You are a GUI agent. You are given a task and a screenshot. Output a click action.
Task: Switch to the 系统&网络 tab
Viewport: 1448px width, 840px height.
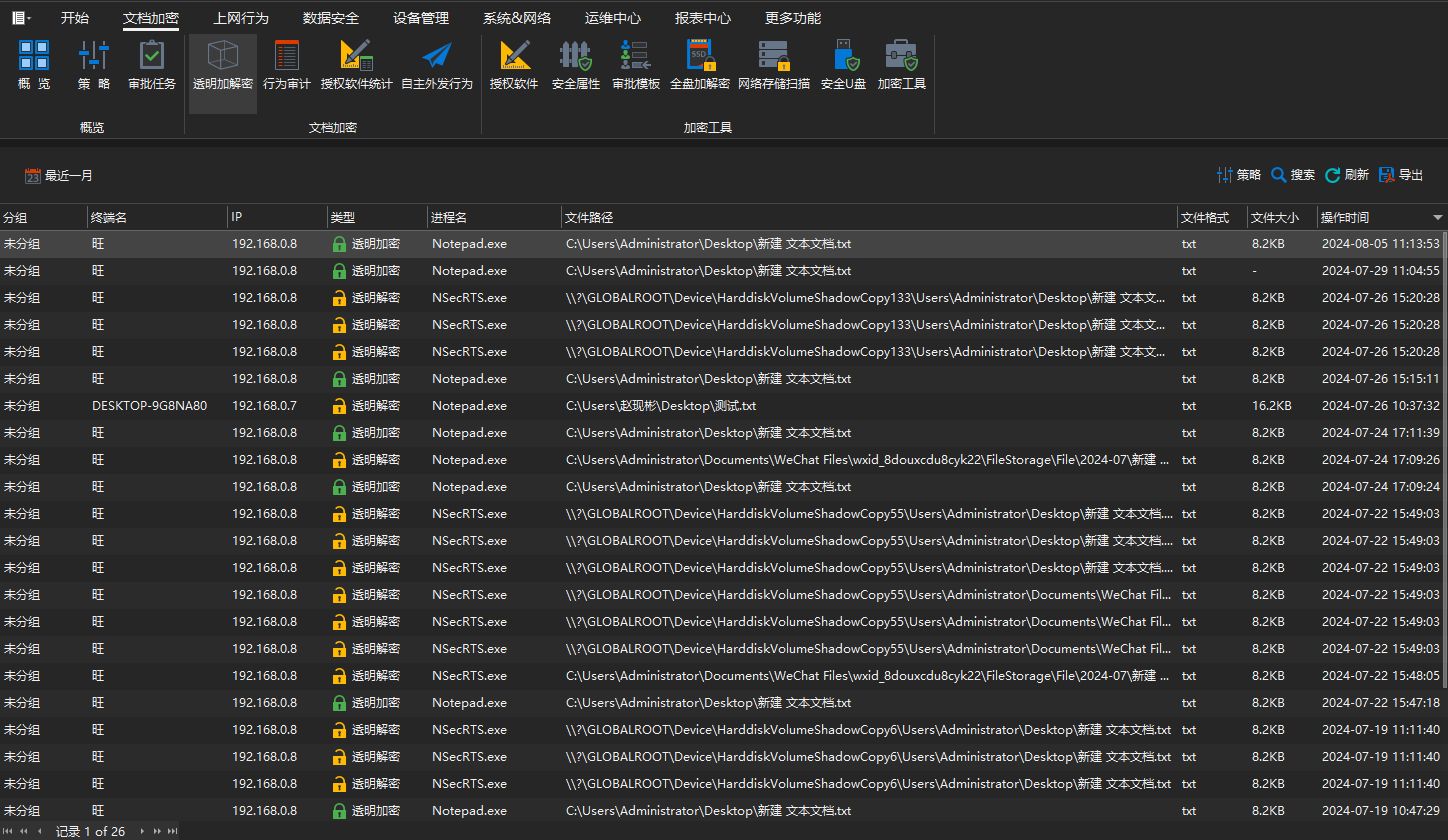point(517,18)
